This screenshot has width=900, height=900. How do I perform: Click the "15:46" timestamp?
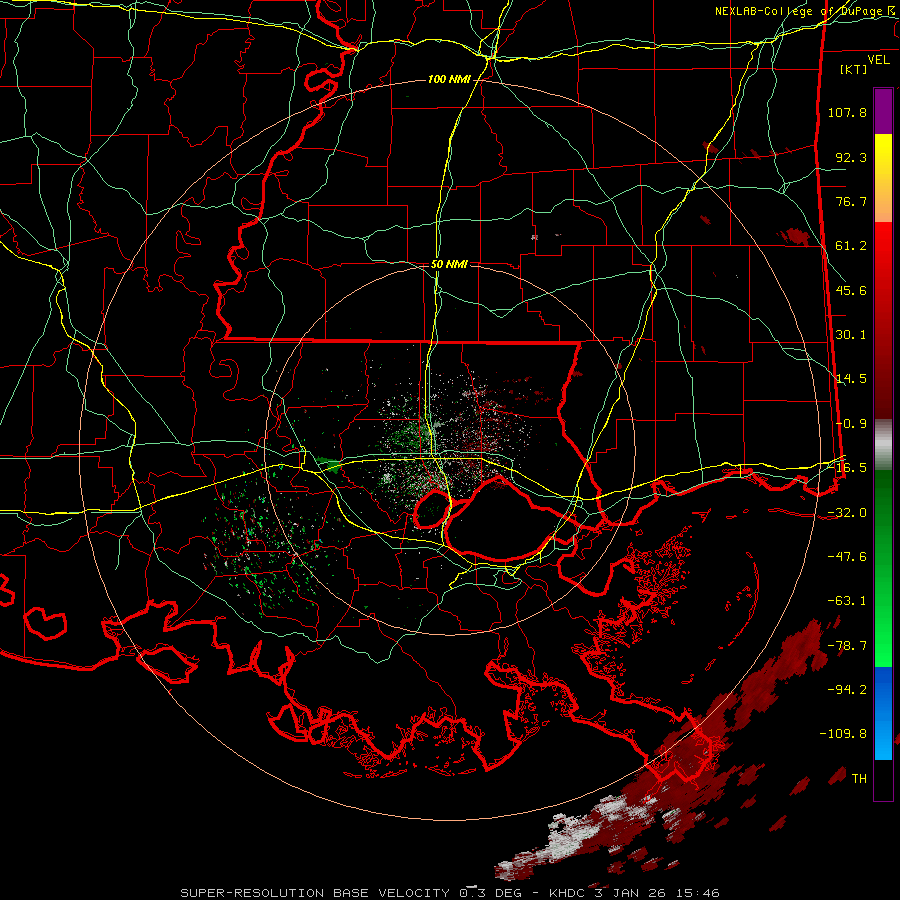(x=699, y=893)
